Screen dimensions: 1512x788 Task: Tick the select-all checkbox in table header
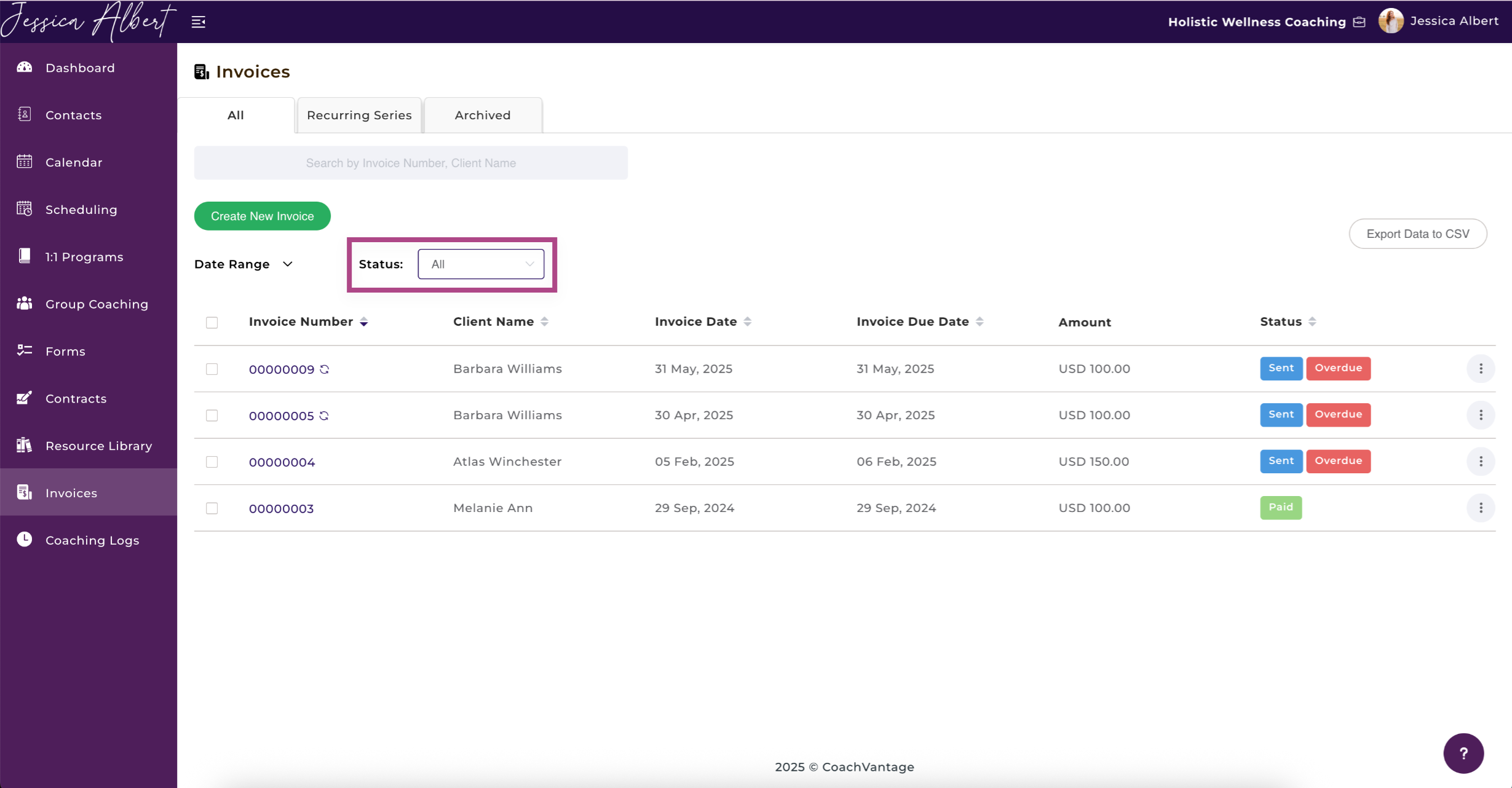[212, 323]
